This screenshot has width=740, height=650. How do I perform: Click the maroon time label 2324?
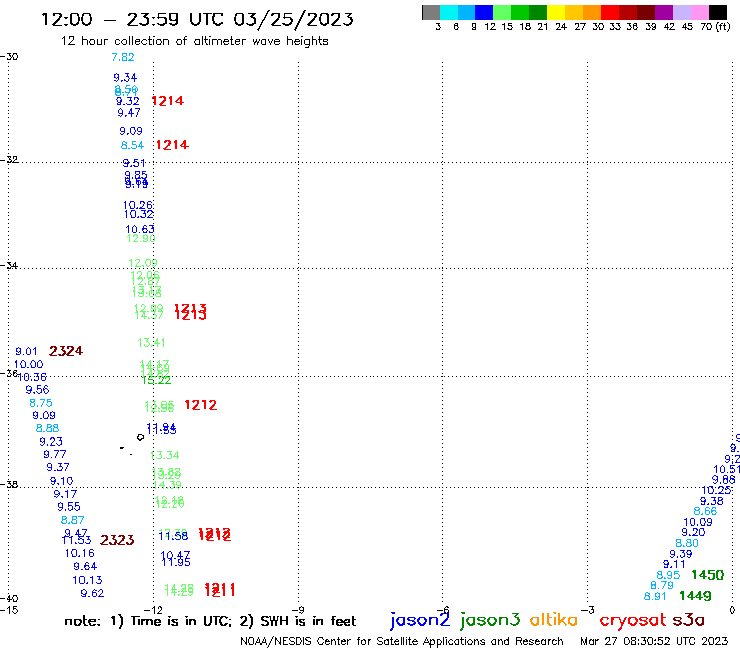pos(66,351)
